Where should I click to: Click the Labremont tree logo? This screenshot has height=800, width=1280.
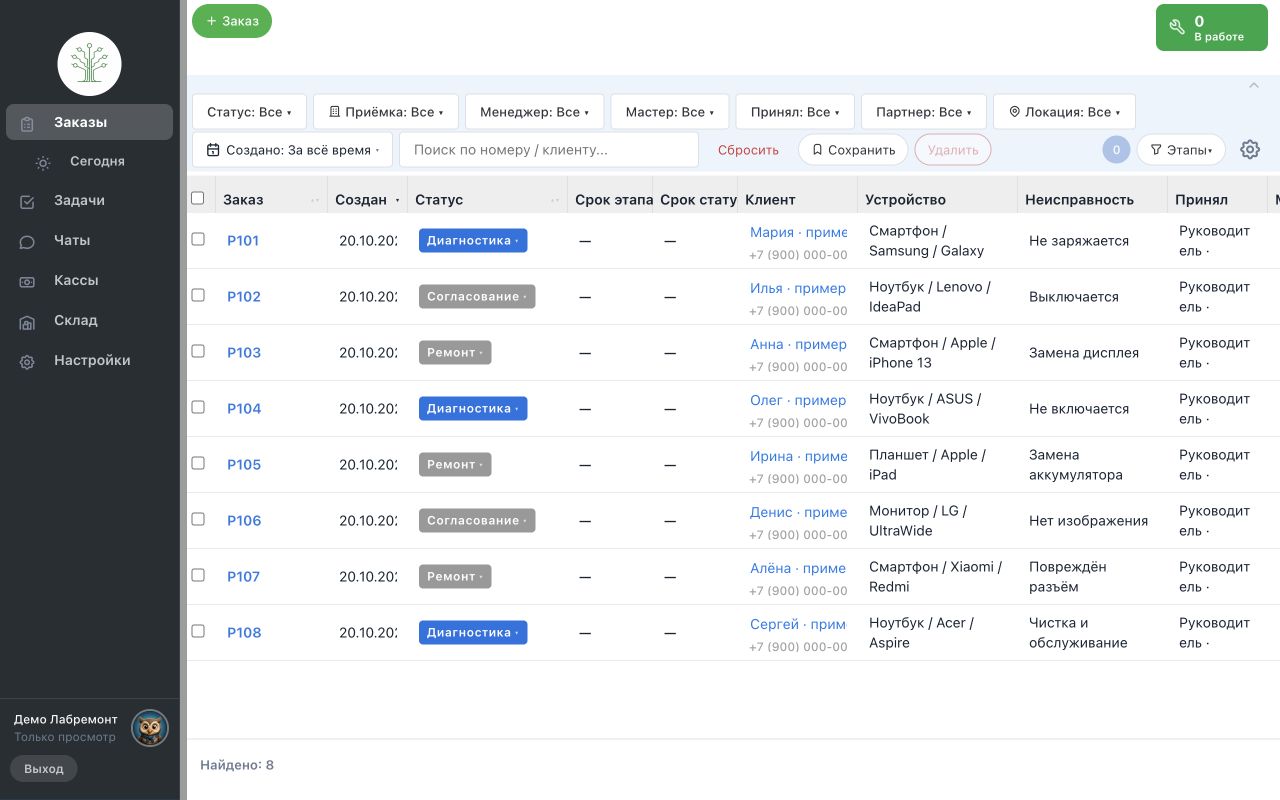[89, 64]
